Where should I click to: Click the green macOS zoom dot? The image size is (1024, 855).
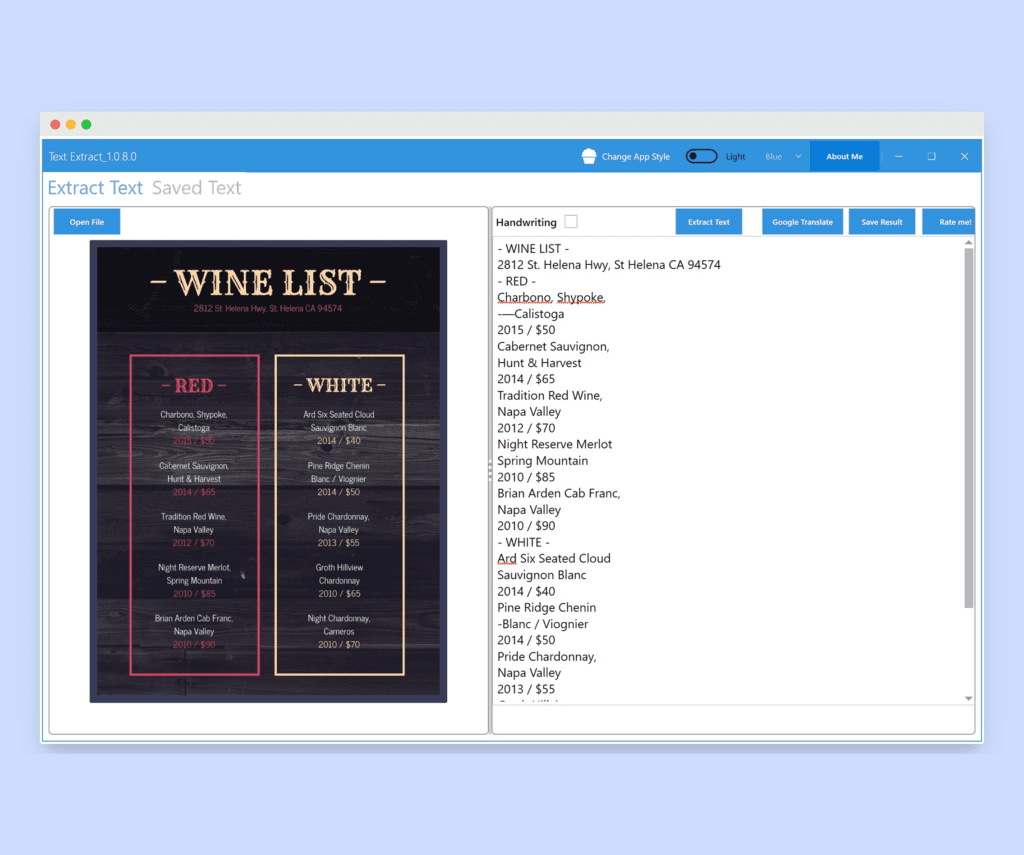(86, 124)
